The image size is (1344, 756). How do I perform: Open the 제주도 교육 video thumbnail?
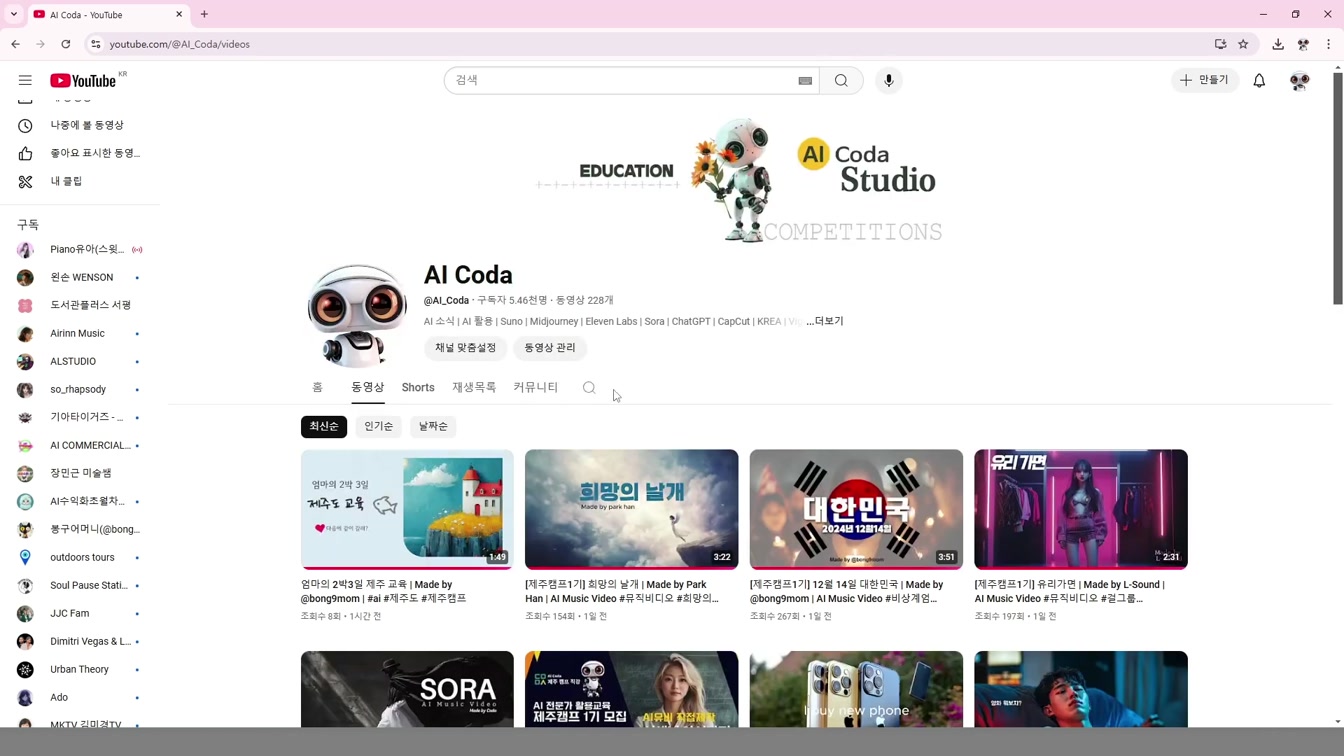(x=407, y=509)
